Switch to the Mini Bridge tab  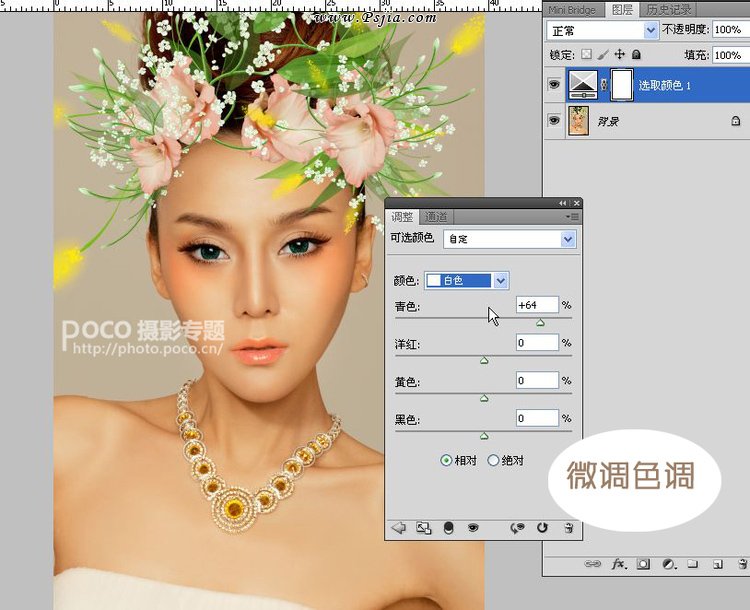(x=572, y=10)
